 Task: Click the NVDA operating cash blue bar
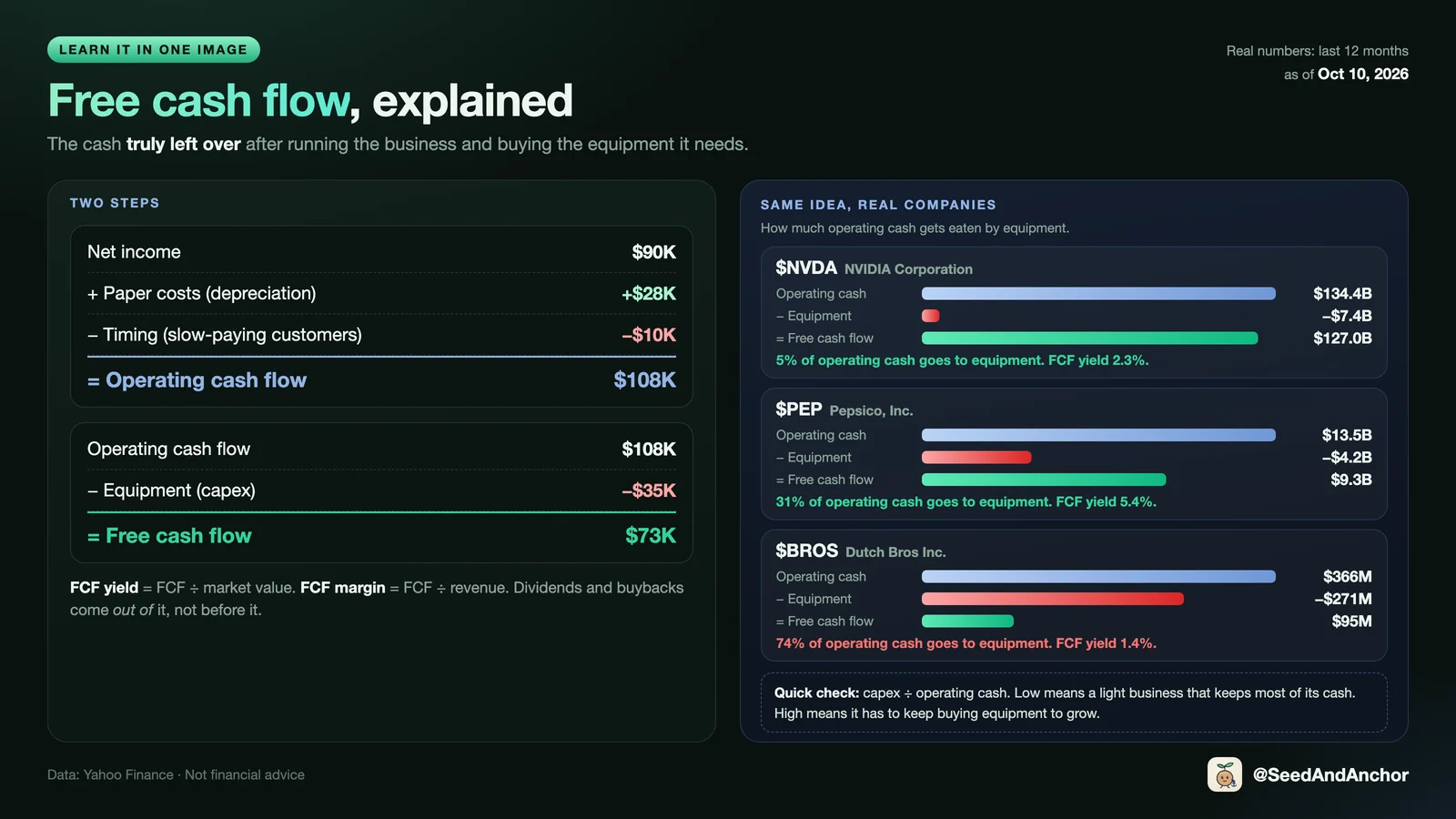click(1098, 293)
